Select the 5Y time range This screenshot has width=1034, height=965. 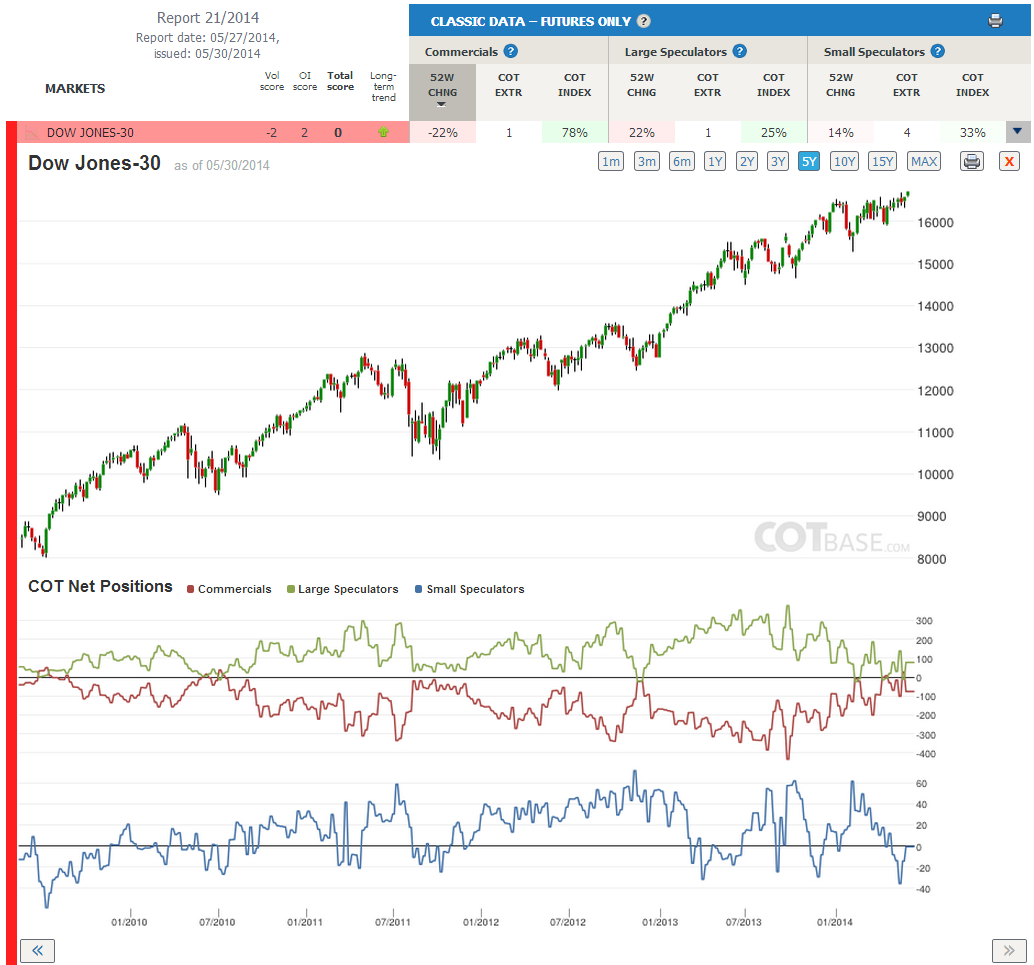click(809, 161)
